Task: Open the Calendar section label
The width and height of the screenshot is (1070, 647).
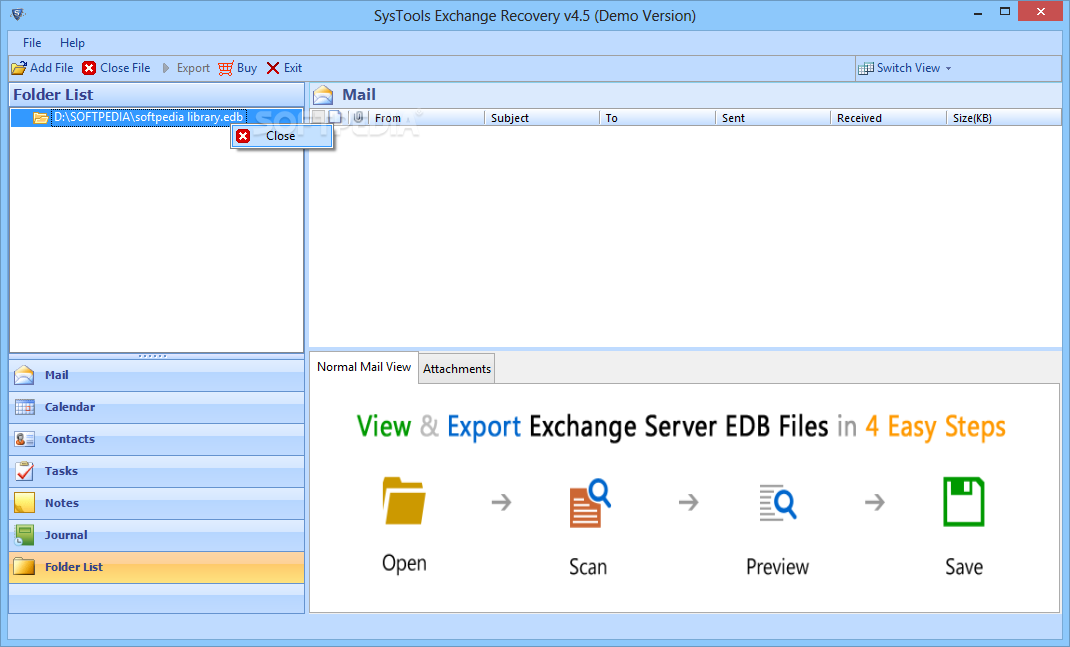Action: (x=70, y=407)
